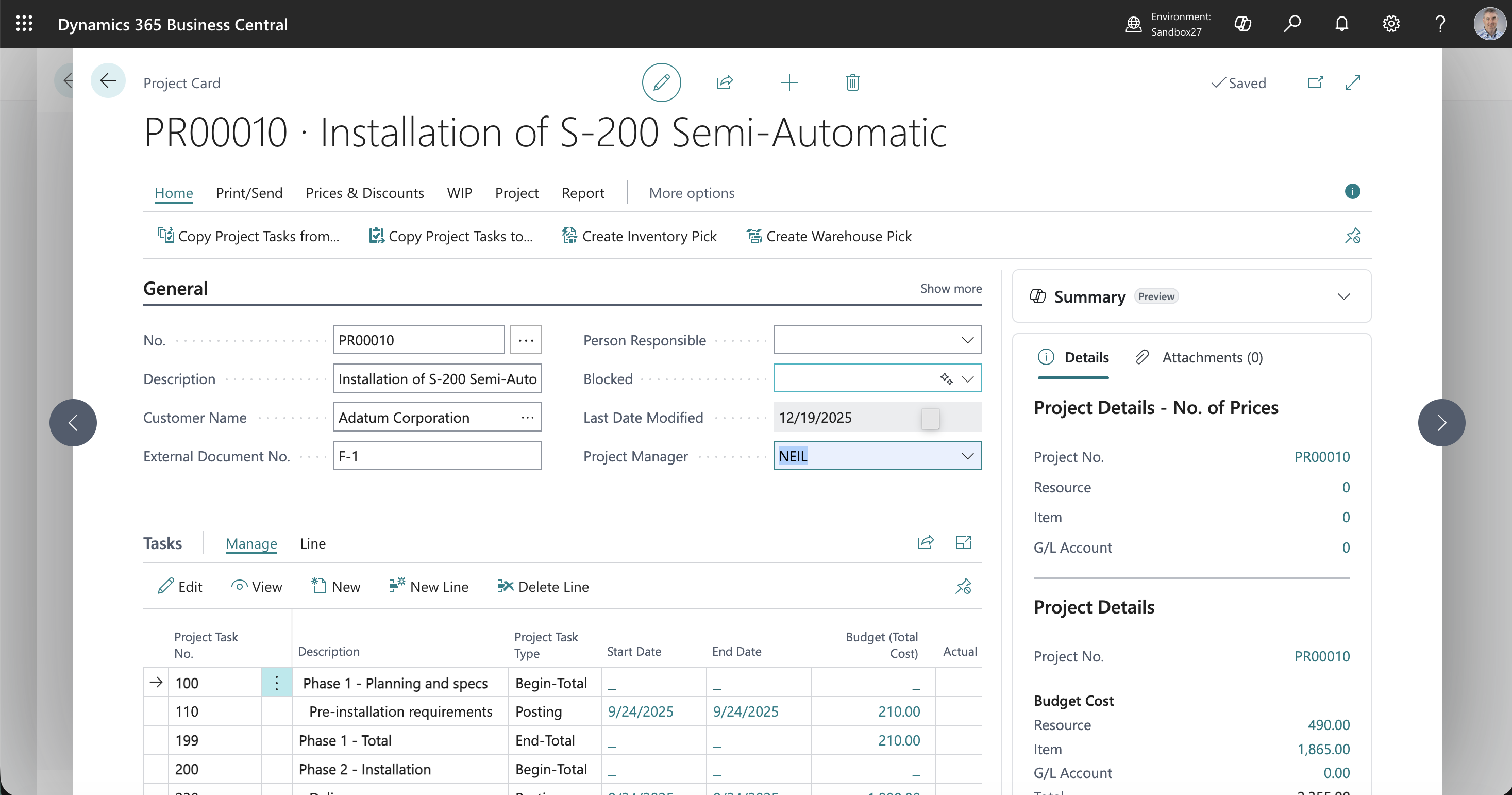The width and height of the screenshot is (1512, 795).
Task: Click the share icon beside the edit pencil
Action: coord(725,83)
